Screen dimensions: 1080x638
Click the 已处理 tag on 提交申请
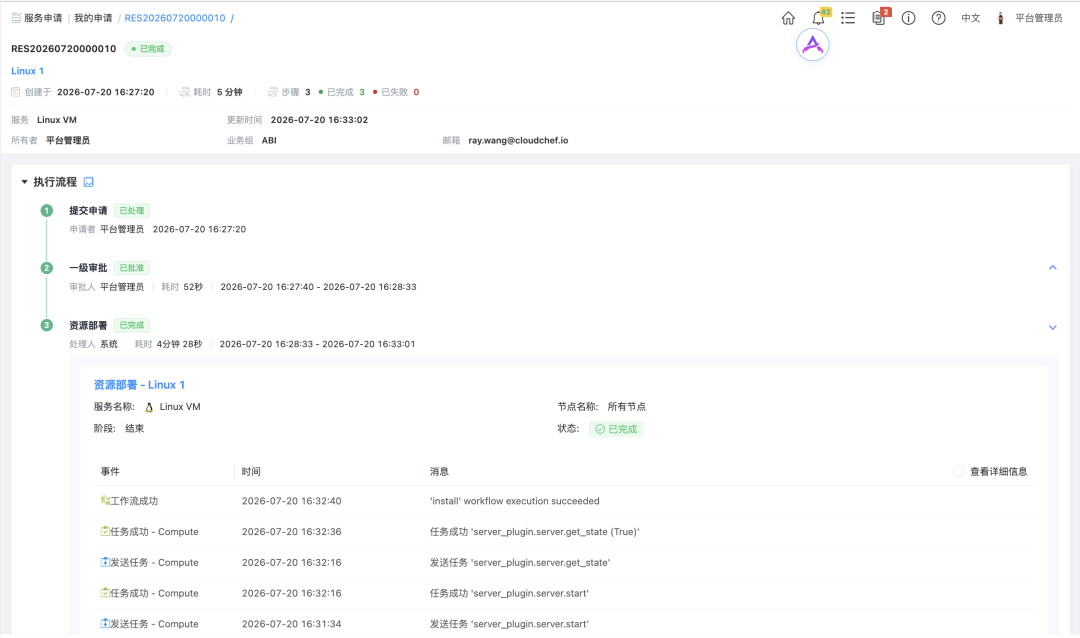point(132,211)
